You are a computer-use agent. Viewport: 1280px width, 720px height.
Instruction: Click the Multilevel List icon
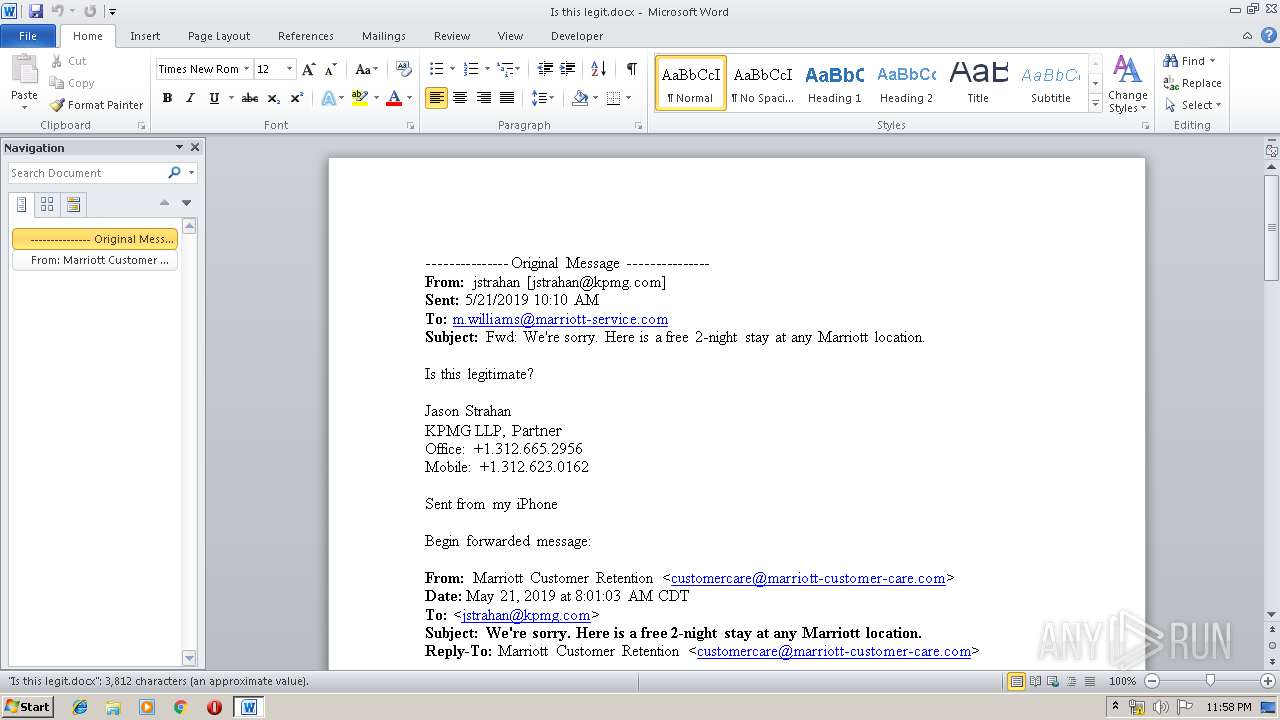[x=505, y=69]
